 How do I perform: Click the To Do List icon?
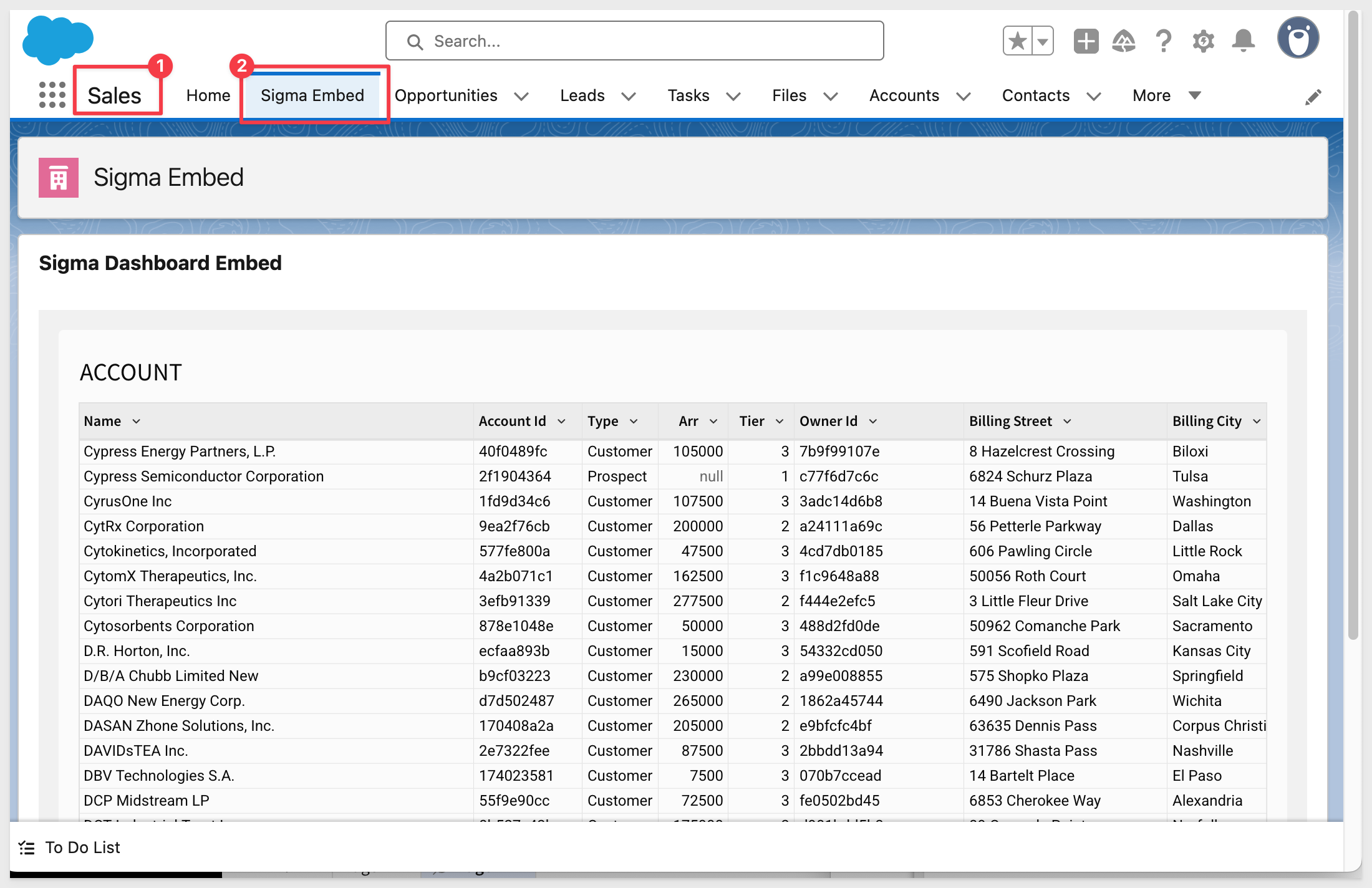click(26, 847)
